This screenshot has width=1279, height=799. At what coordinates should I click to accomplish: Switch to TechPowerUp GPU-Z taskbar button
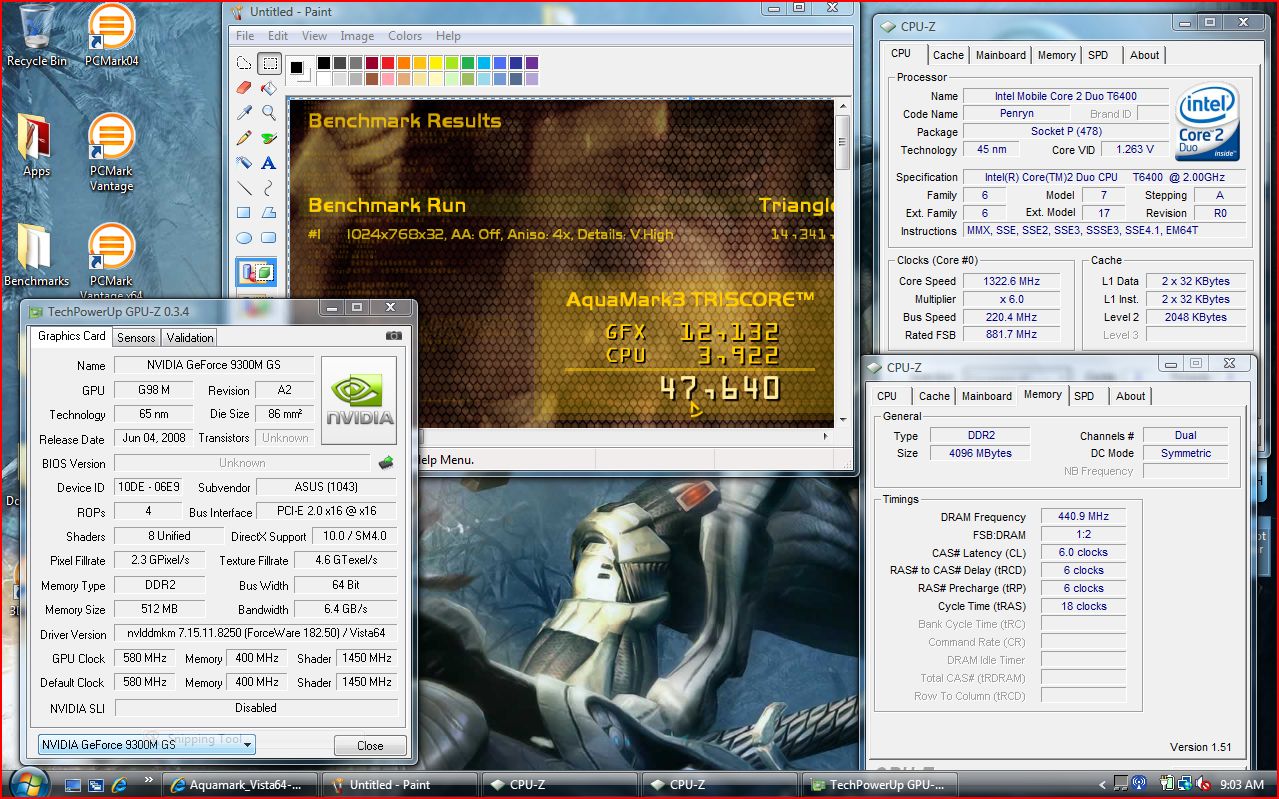pos(881,785)
